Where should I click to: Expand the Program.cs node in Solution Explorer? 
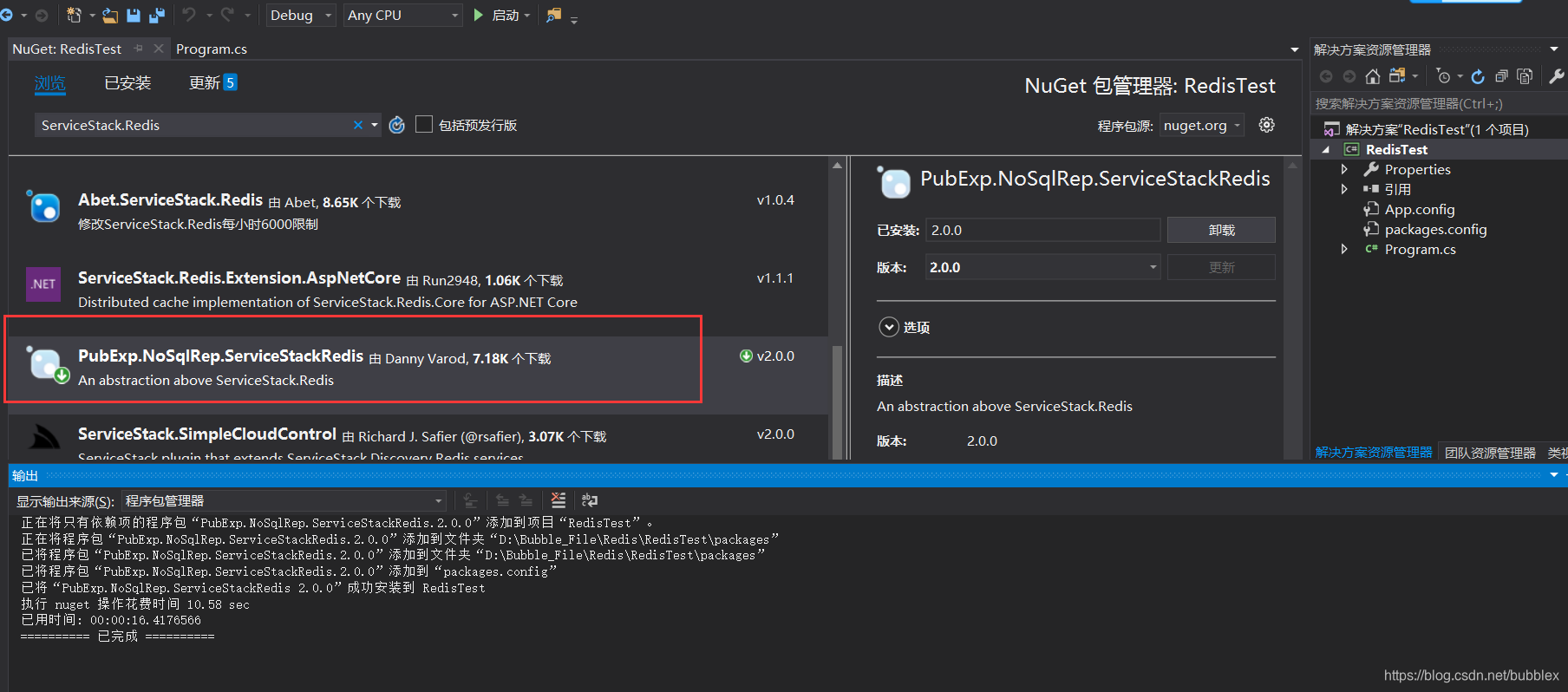1344,249
